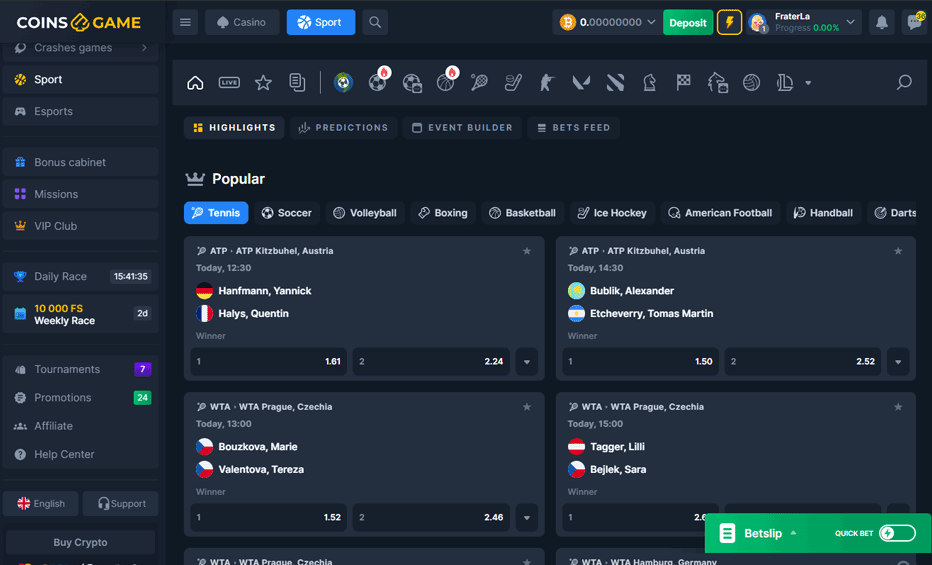Select Ice Hockey in Popular filters
The height and width of the screenshot is (565, 932).
click(612, 213)
